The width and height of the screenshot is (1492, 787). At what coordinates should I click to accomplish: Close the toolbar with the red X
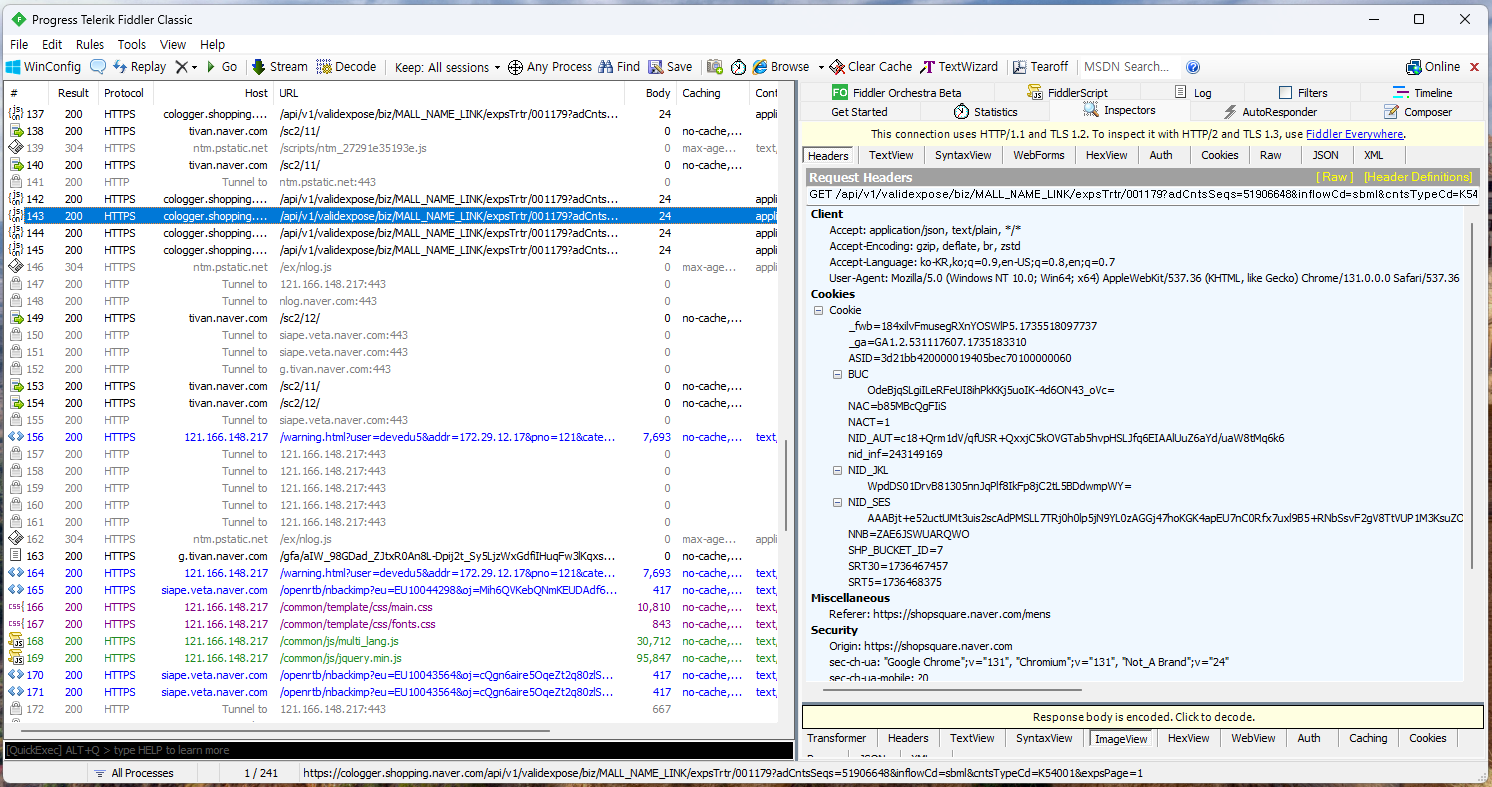(1474, 67)
